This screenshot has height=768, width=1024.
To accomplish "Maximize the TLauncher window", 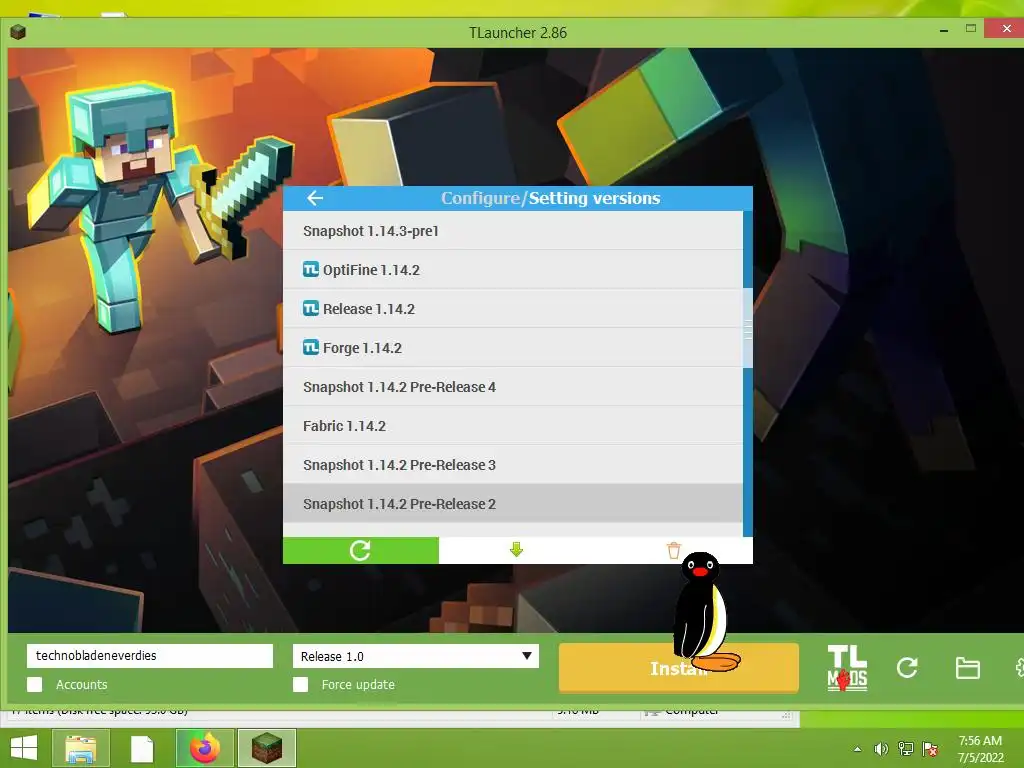I will click(x=971, y=29).
